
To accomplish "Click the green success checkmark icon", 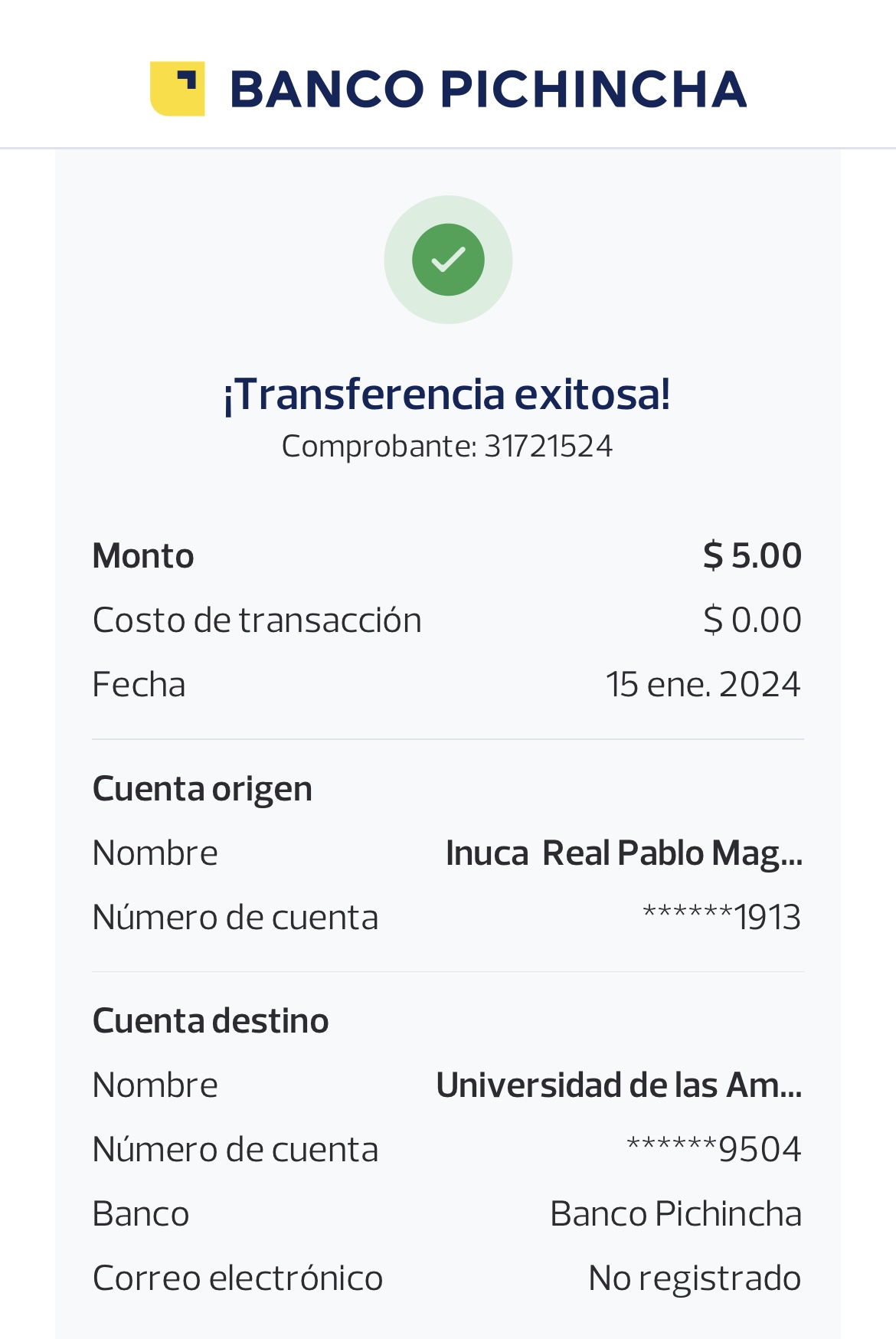I will tap(448, 260).
